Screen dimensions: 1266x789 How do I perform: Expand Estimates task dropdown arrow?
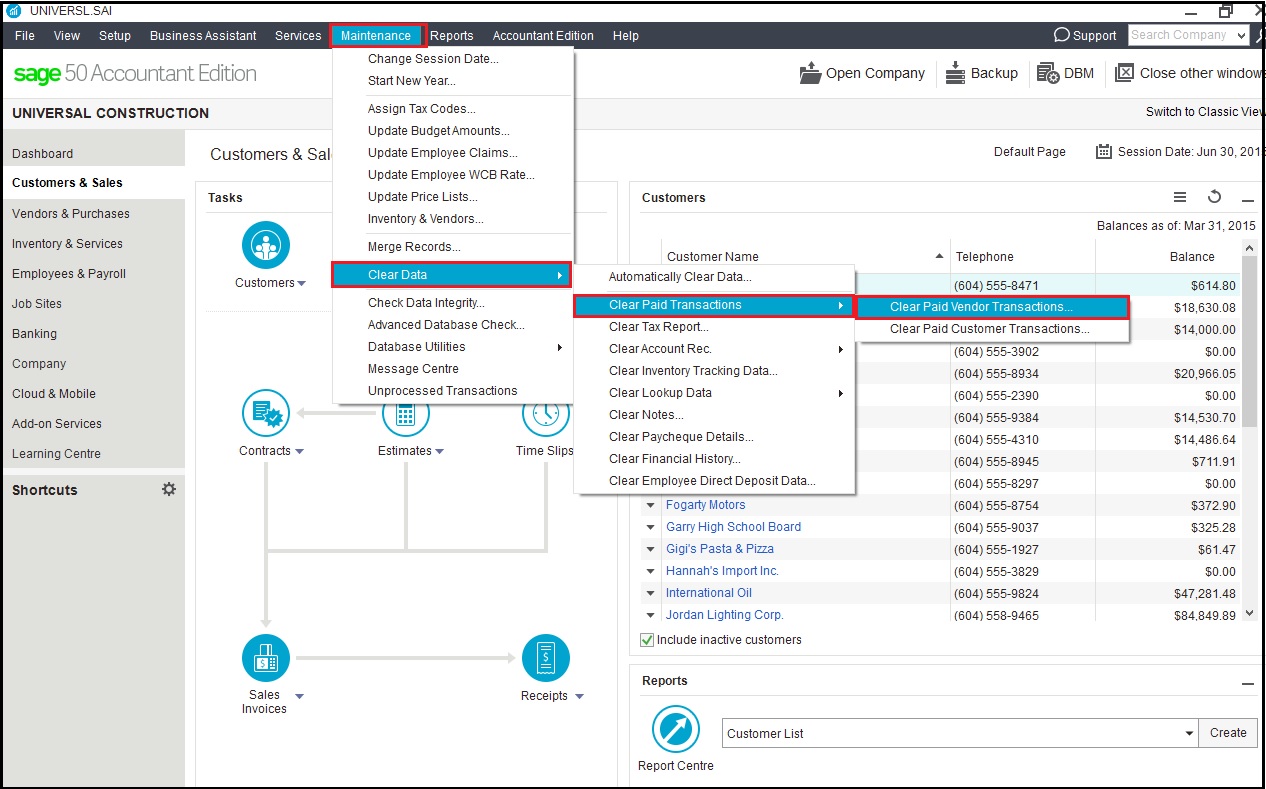(x=439, y=451)
